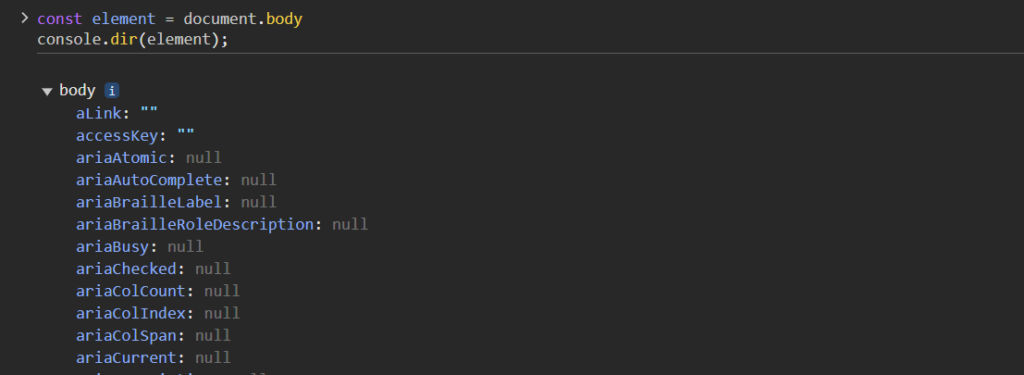
Task: Click the ariaColIndex property
Action: click(131, 314)
